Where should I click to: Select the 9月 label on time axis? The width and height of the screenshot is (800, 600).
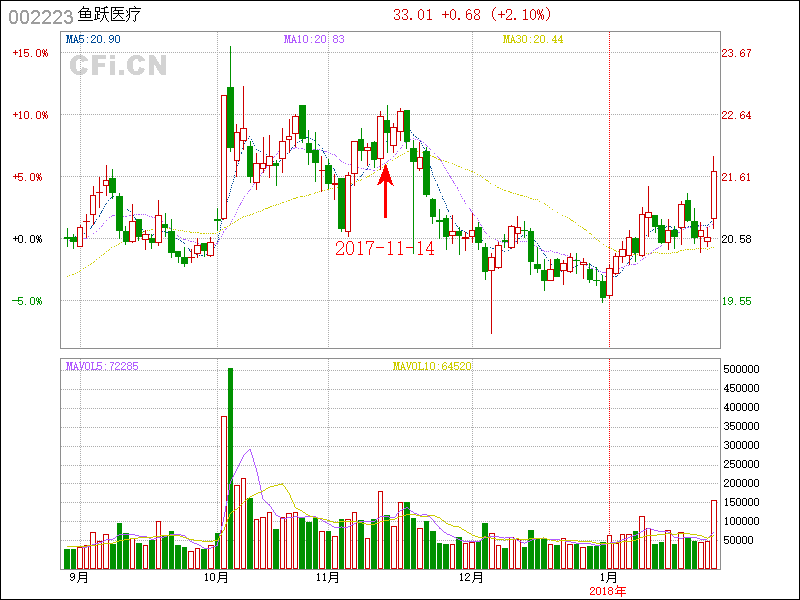(78, 578)
